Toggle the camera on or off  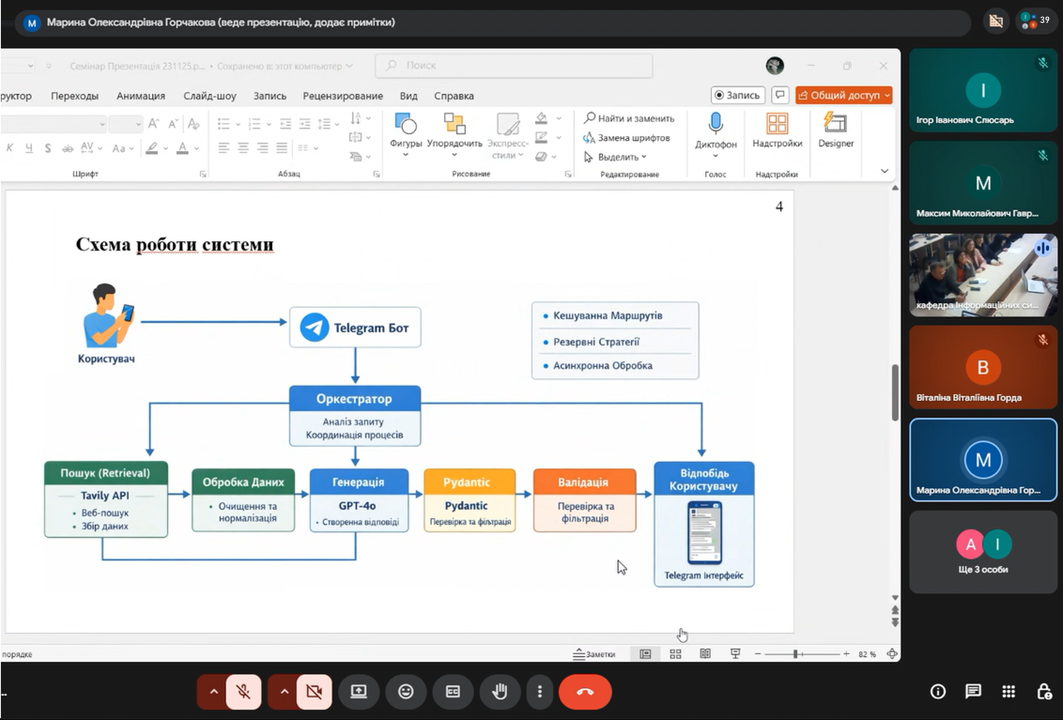(312, 691)
